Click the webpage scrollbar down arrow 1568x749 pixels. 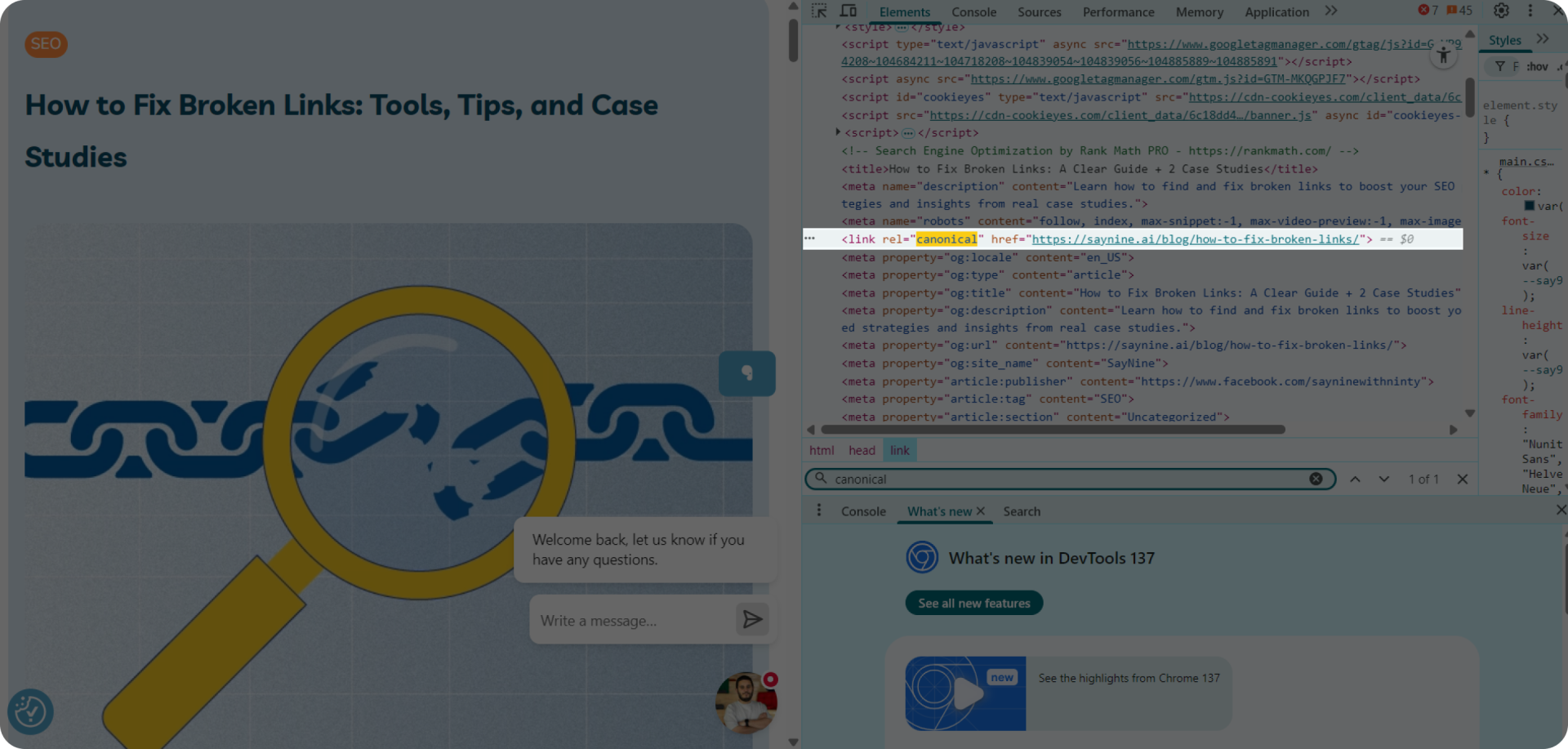[x=793, y=742]
